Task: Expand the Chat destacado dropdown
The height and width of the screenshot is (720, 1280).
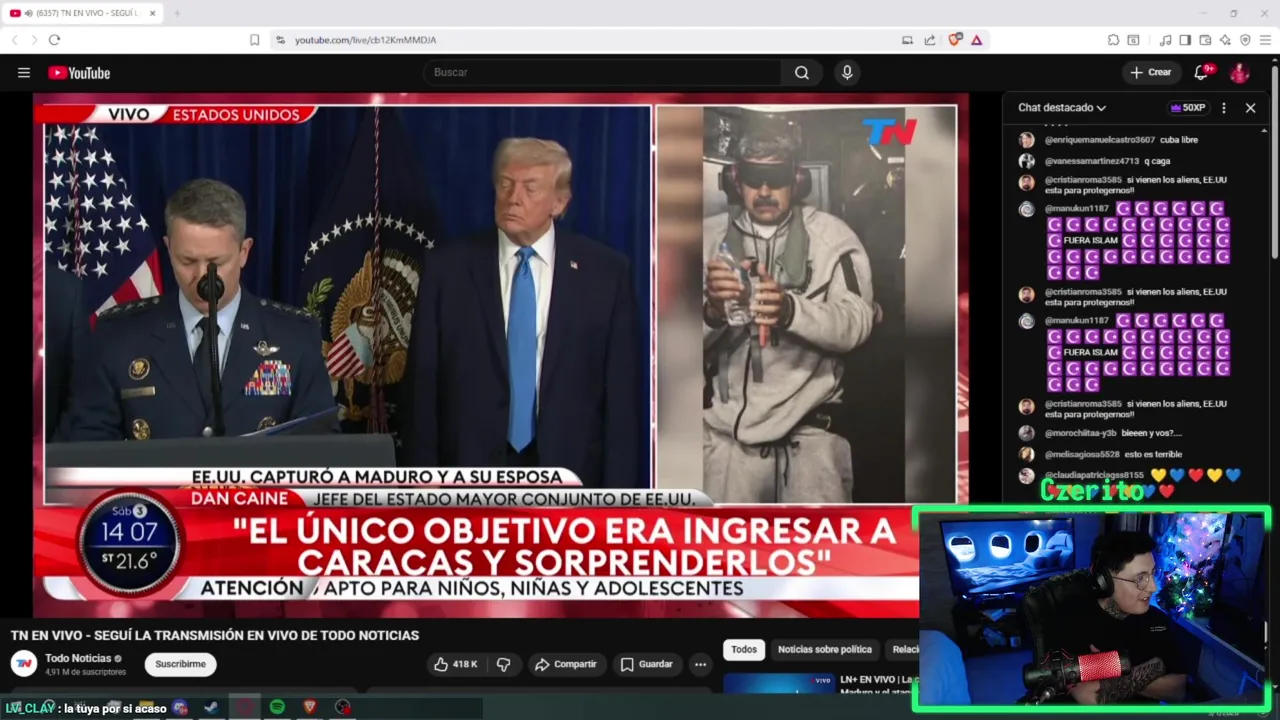Action: coord(1062,108)
